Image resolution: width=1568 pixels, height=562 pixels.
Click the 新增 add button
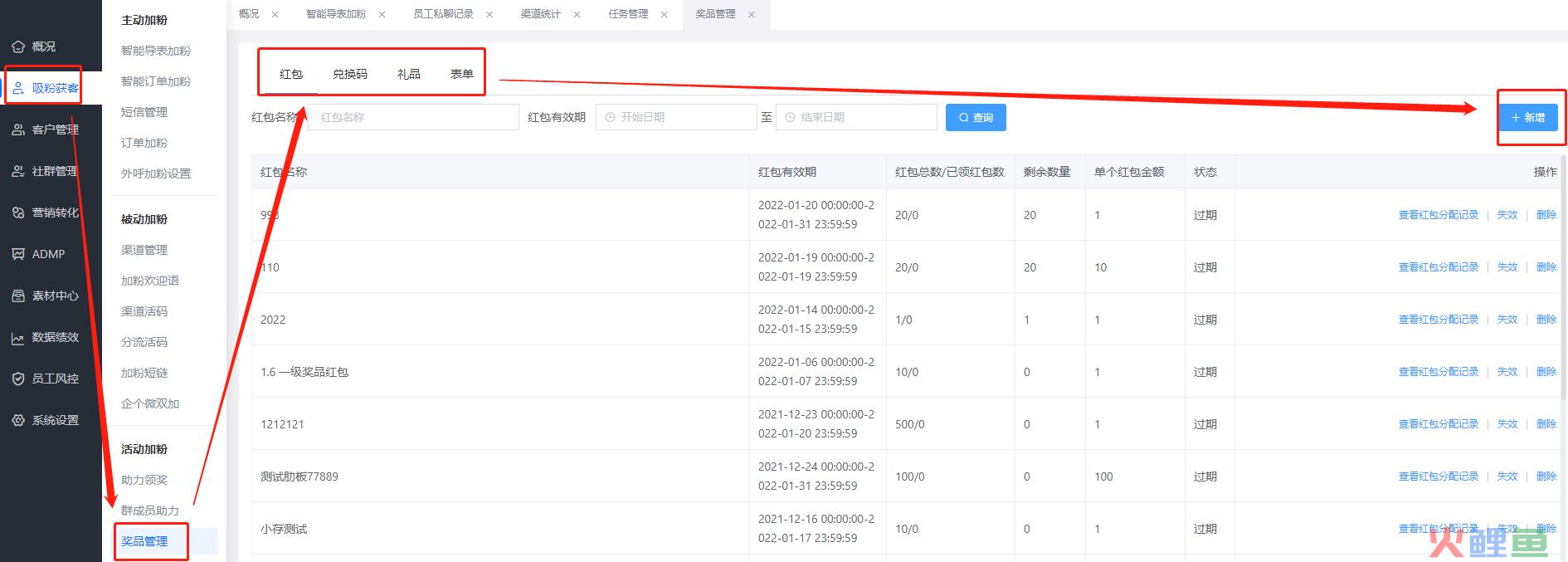pos(1528,117)
